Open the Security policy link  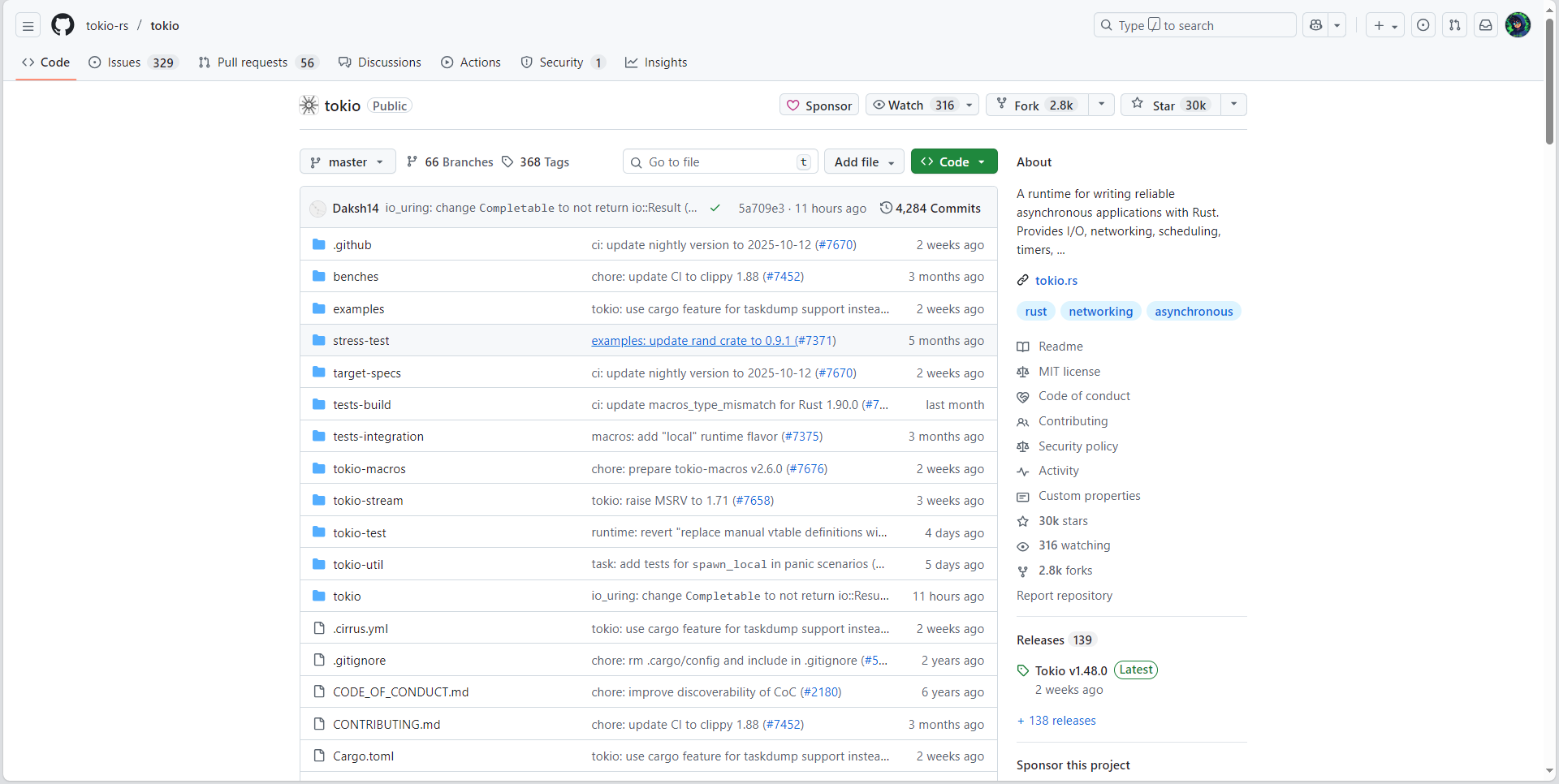click(1078, 446)
